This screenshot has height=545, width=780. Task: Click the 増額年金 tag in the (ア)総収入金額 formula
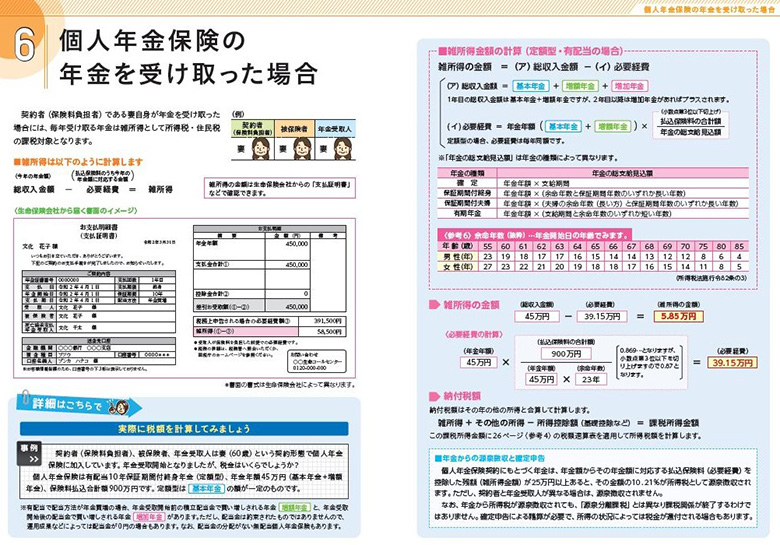(580, 86)
